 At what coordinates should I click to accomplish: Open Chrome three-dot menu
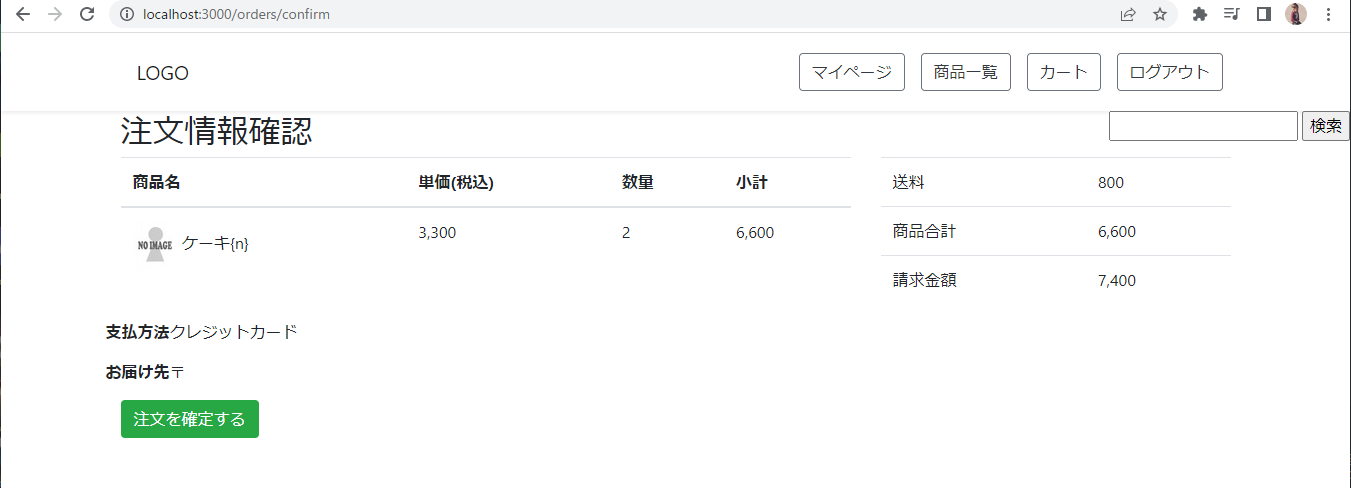click(1327, 14)
